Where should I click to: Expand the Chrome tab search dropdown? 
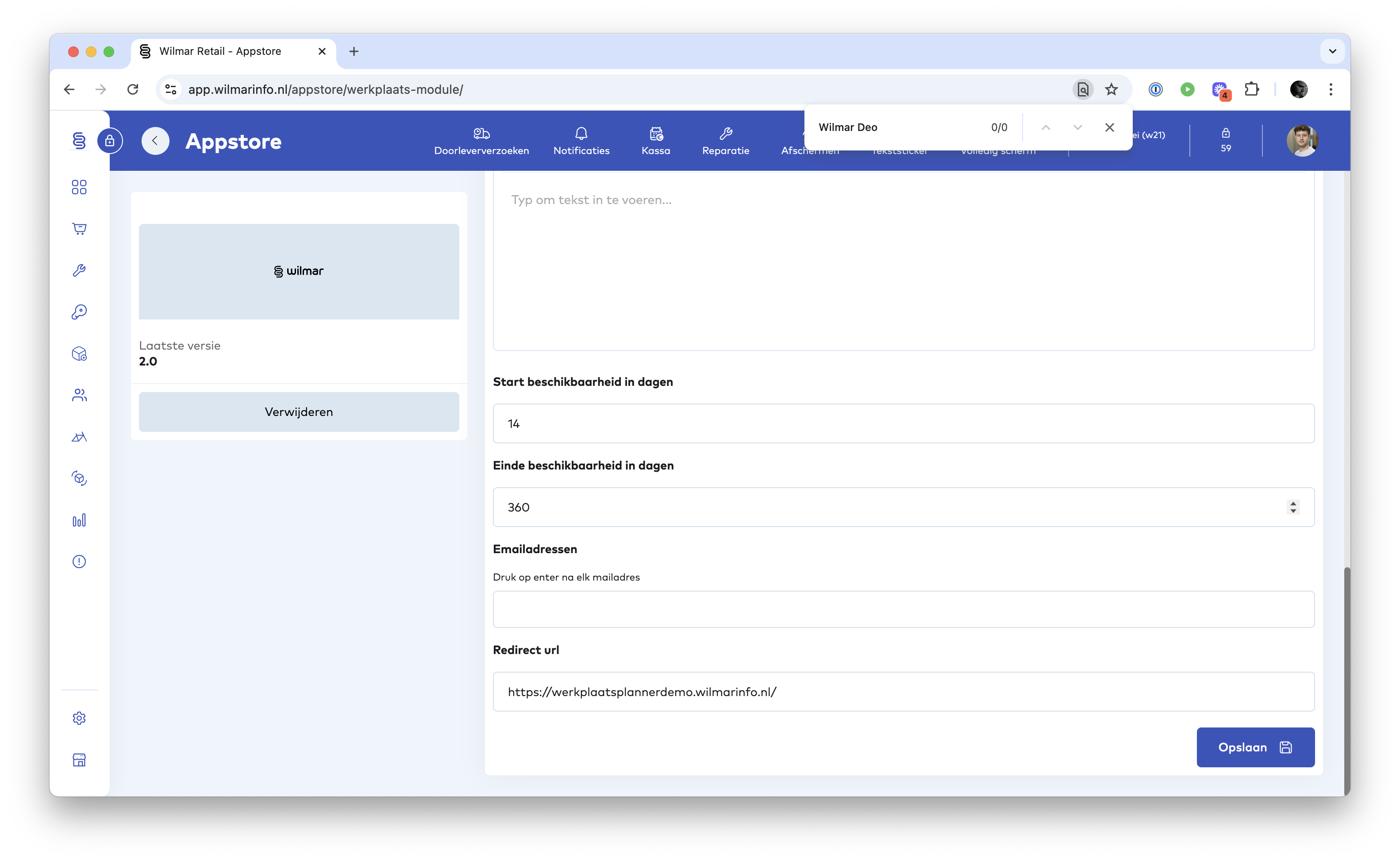click(1332, 51)
